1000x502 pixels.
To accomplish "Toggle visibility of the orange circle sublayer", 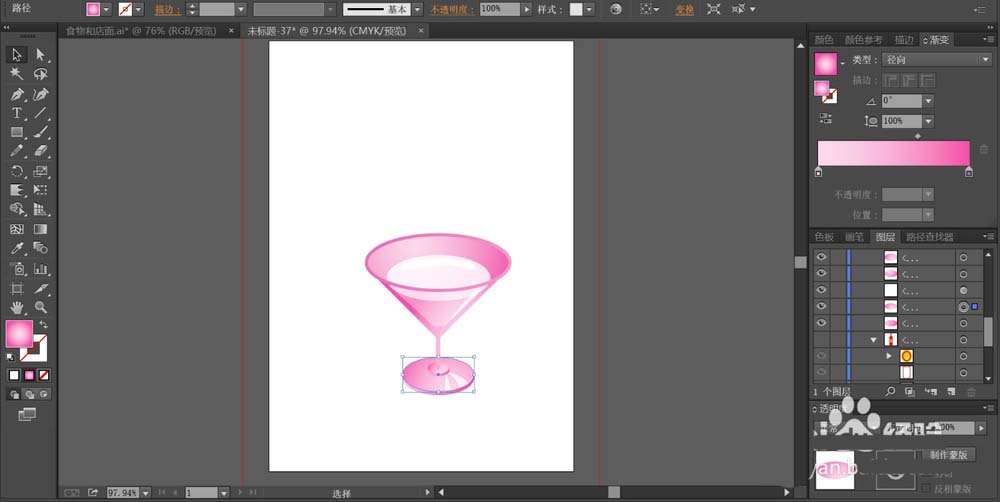I will tap(821, 356).
